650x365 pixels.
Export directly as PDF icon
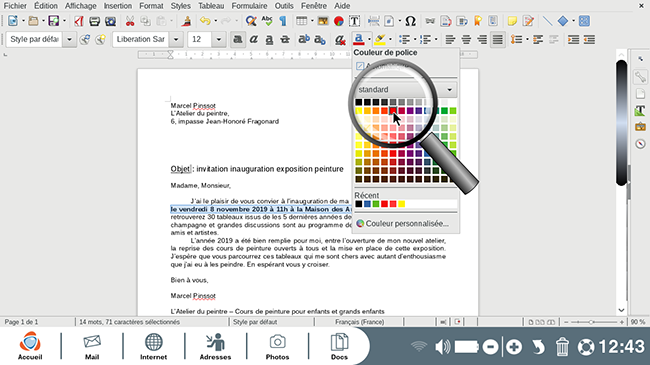pos(78,21)
